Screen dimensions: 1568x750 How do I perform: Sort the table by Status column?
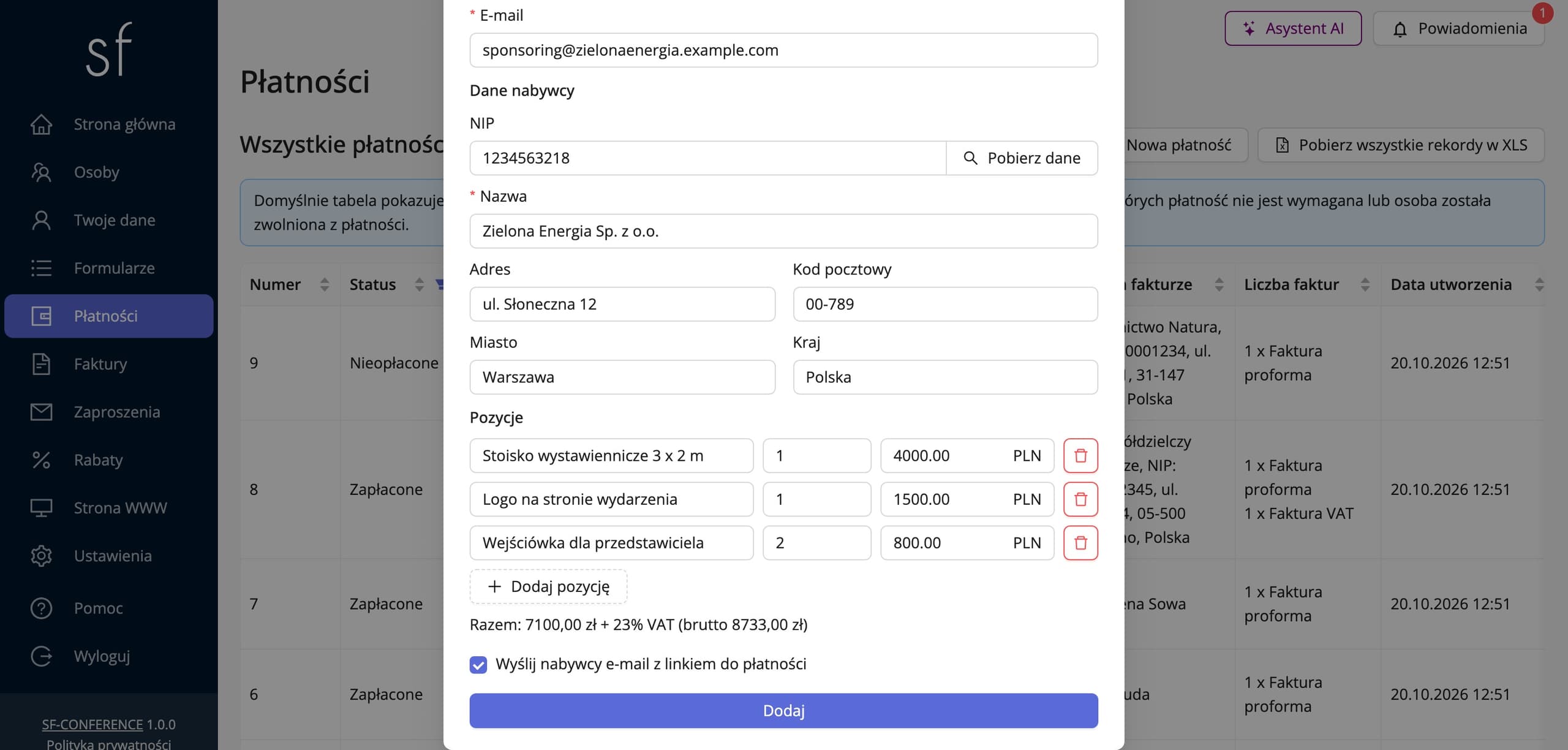click(x=419, y=284)
